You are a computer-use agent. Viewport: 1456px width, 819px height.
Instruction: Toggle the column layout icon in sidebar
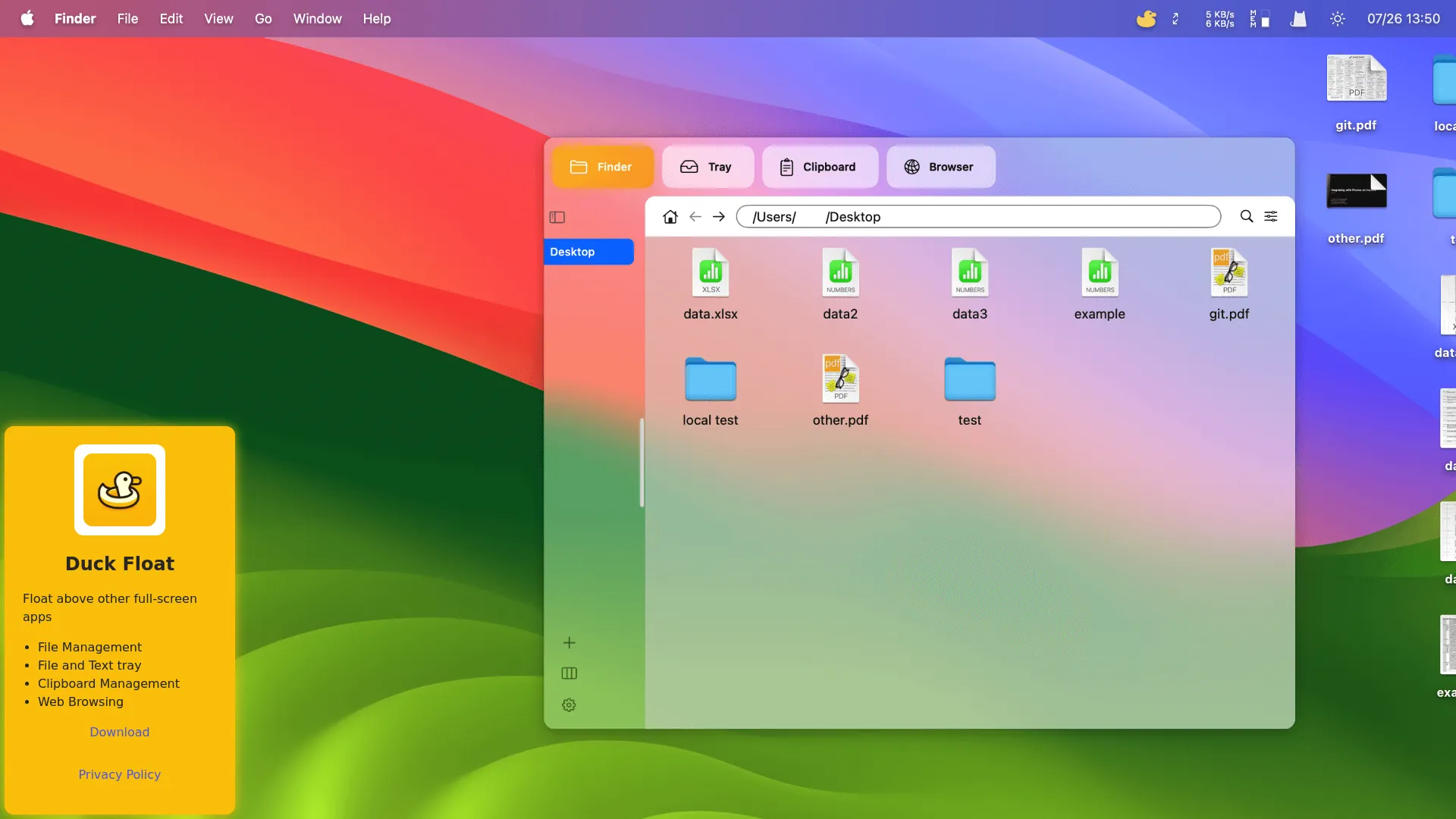[x=570, y=673]
